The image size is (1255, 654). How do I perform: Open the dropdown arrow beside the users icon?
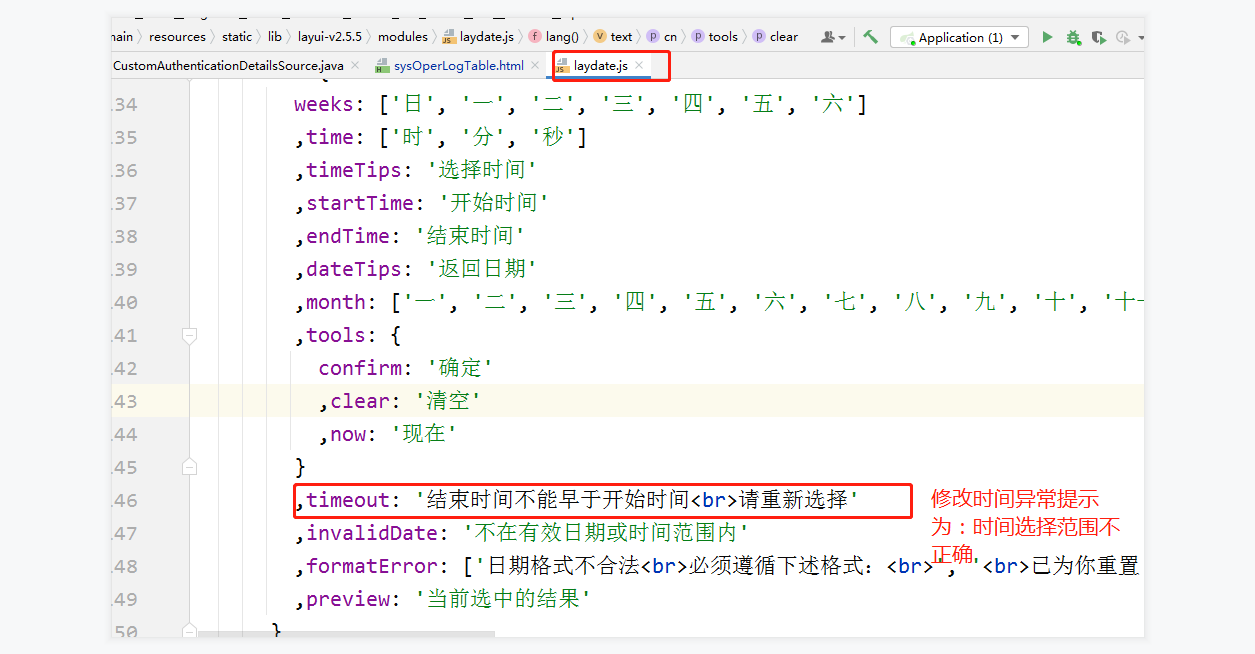[842, 36]
